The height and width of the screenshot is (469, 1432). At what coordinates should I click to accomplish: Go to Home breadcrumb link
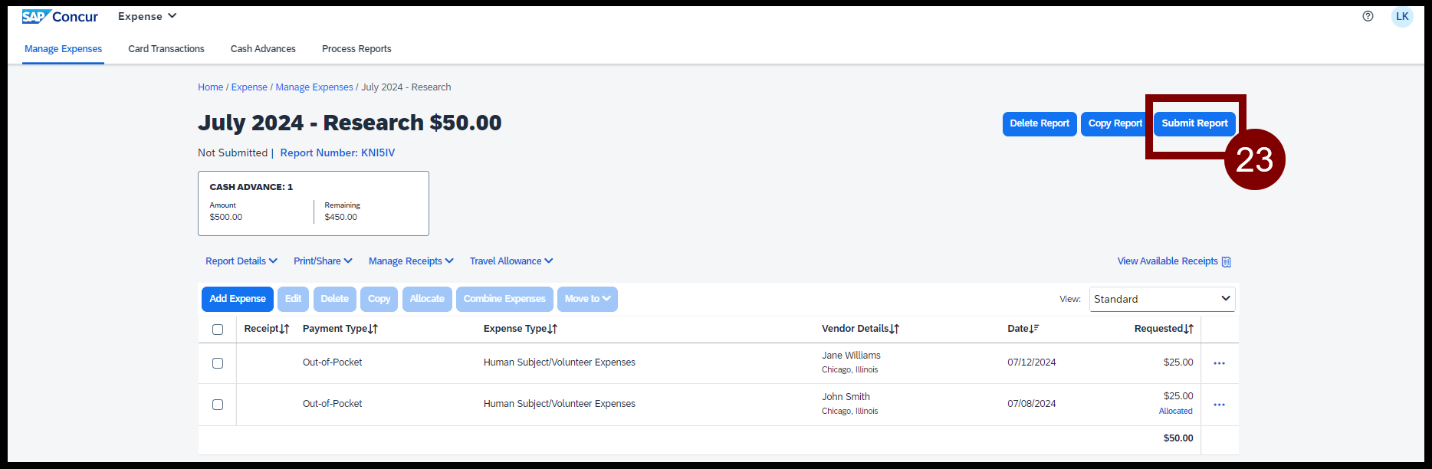click(210, 88)
